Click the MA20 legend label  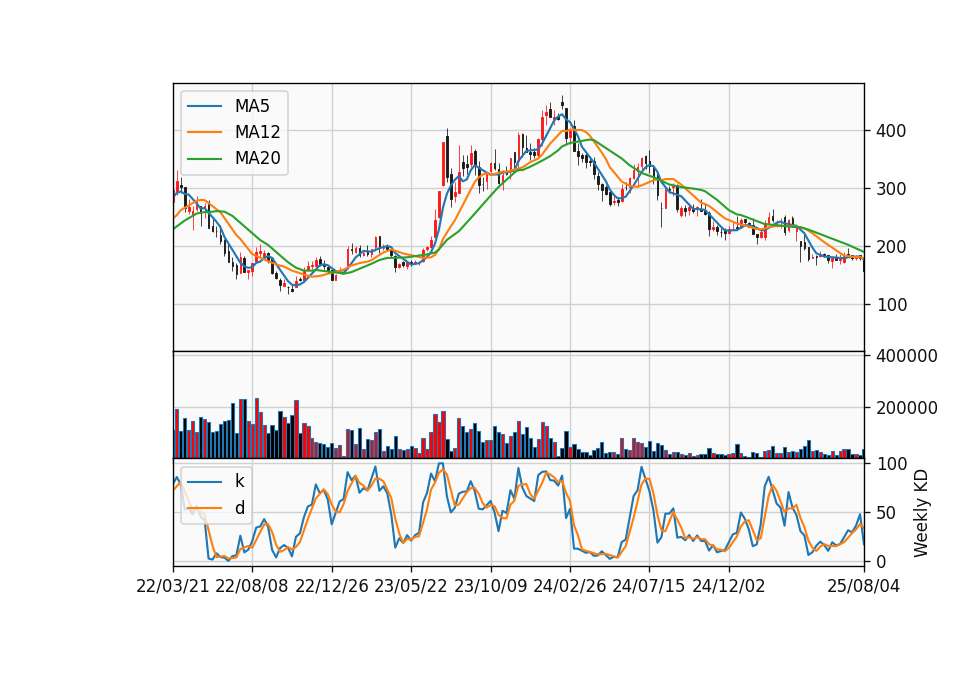tap(257, 158)
